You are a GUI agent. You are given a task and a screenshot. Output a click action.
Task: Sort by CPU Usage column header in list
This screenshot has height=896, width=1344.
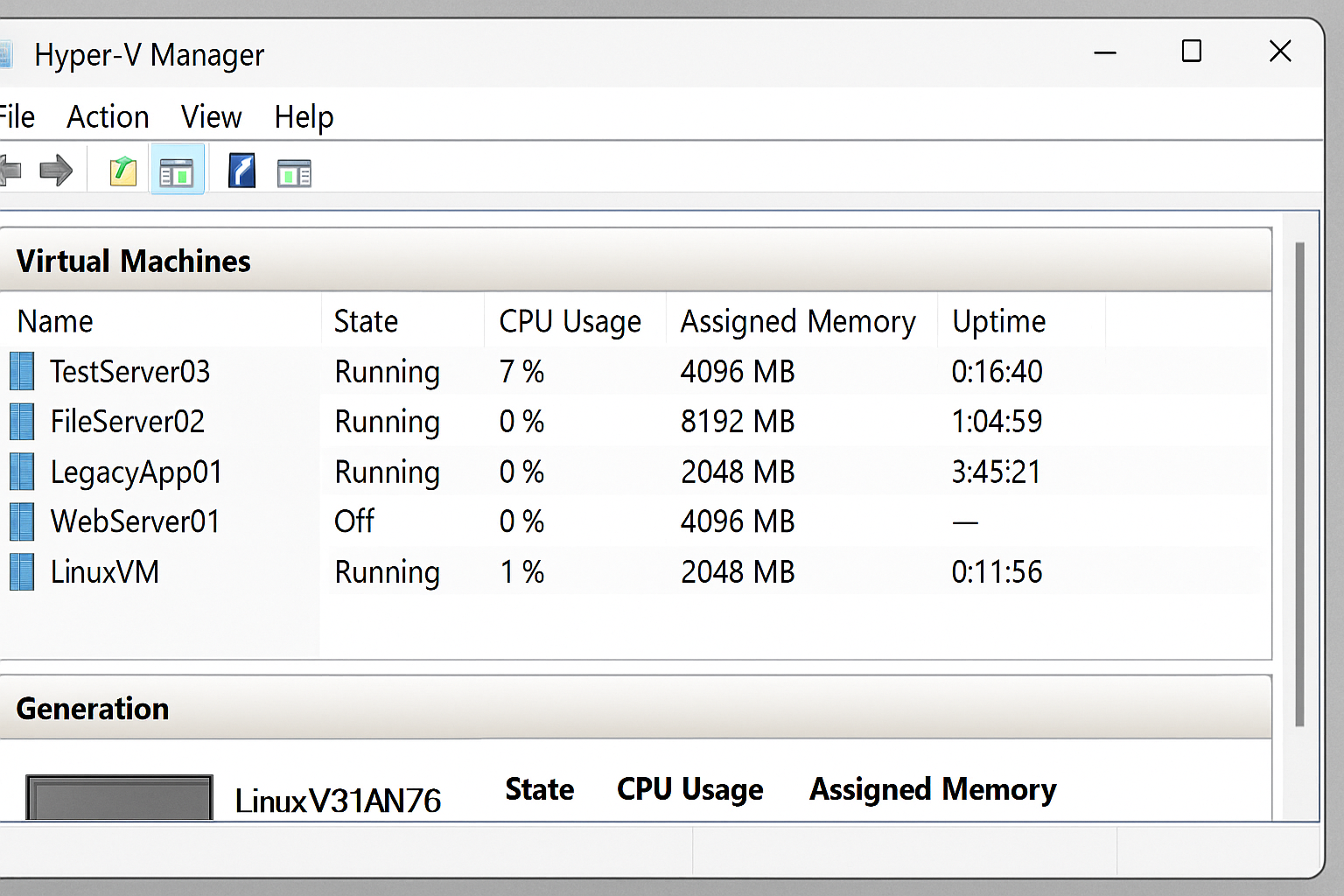coord(575,321)
